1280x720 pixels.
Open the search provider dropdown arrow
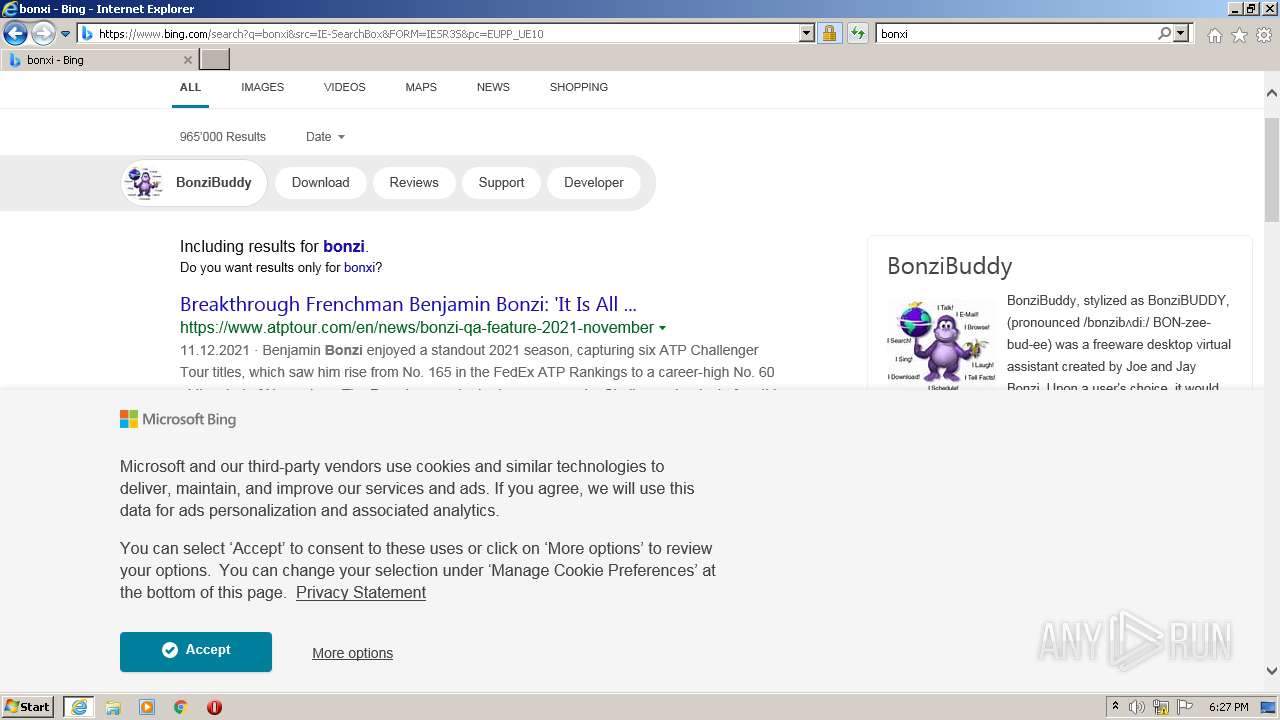click(x=1181, y=33)
